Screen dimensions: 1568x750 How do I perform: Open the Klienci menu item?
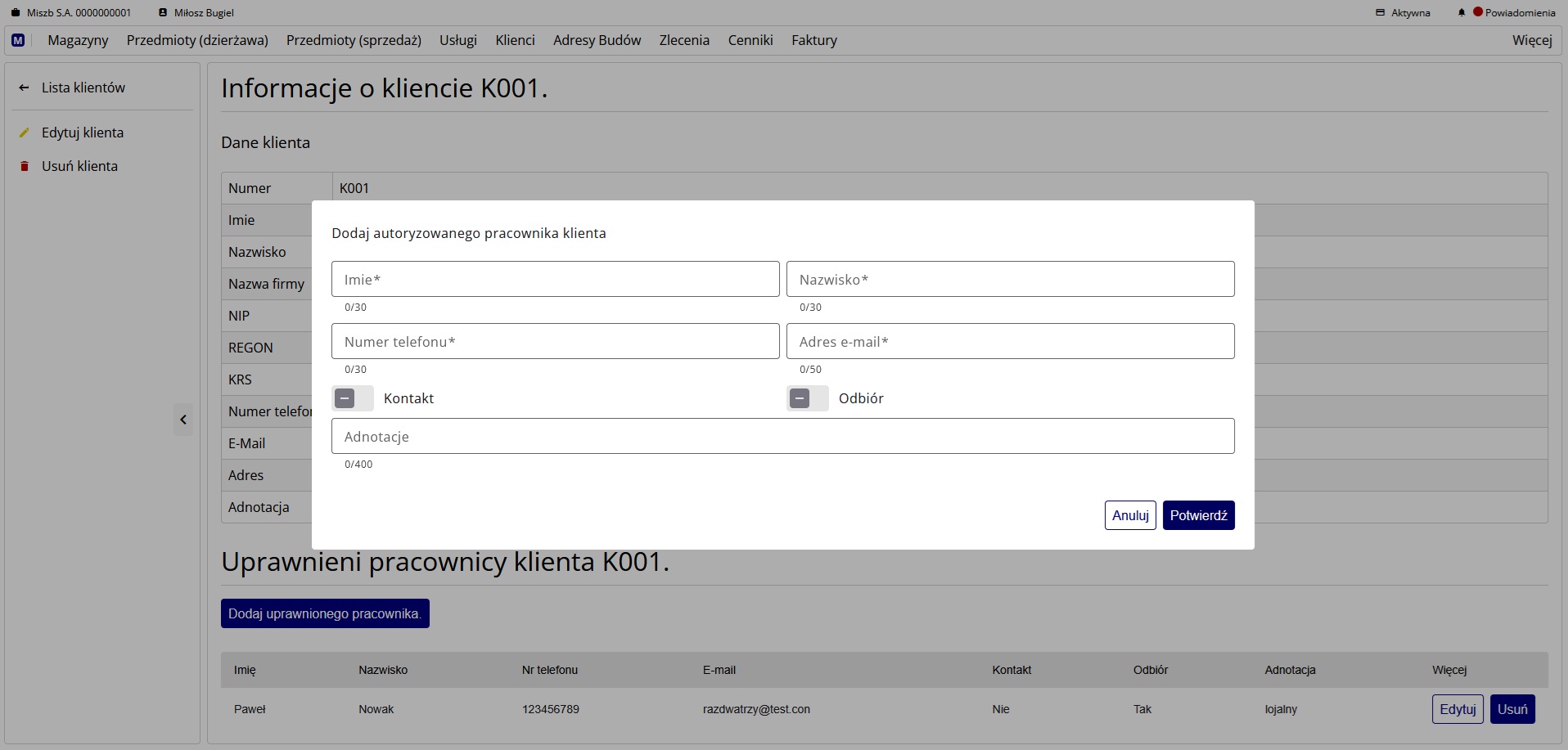[x=515, y=40]
